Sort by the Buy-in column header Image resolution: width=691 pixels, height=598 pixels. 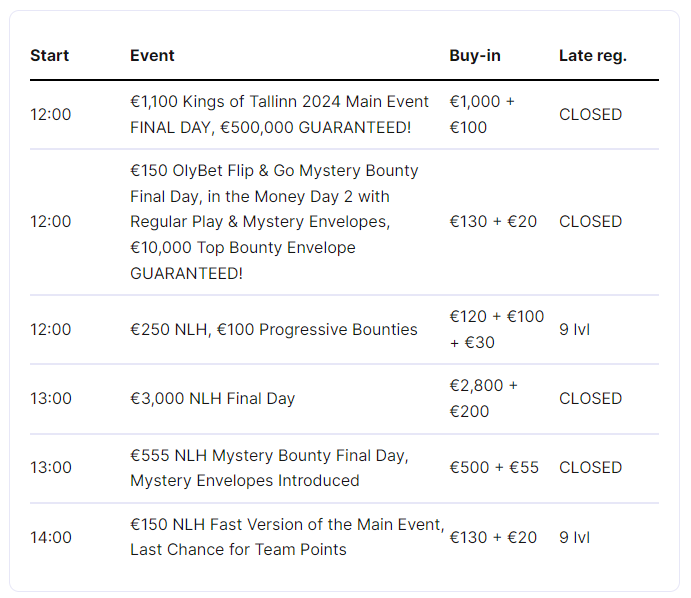475,56
